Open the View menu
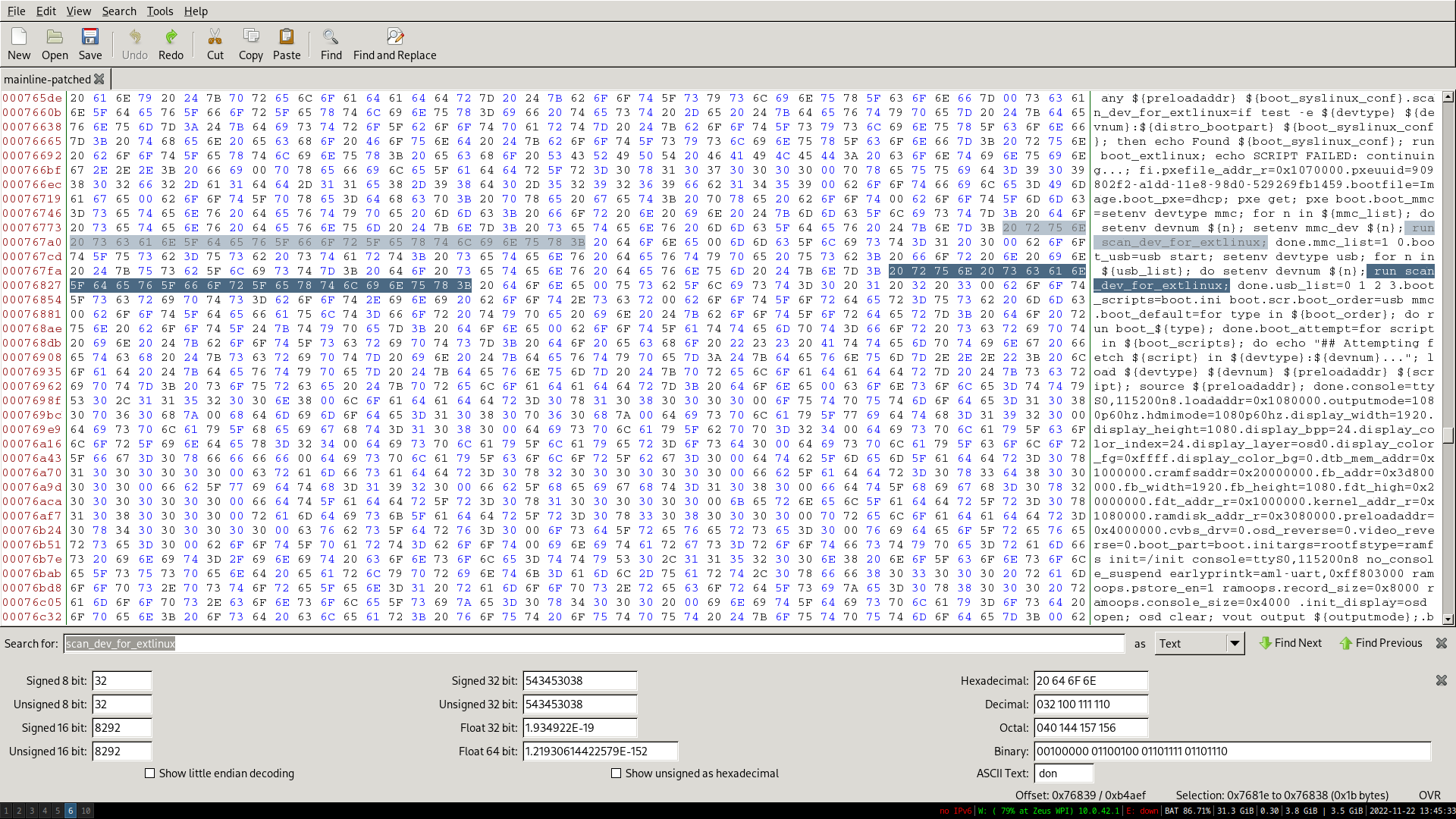1456x819 pixels. coord(78,11)
